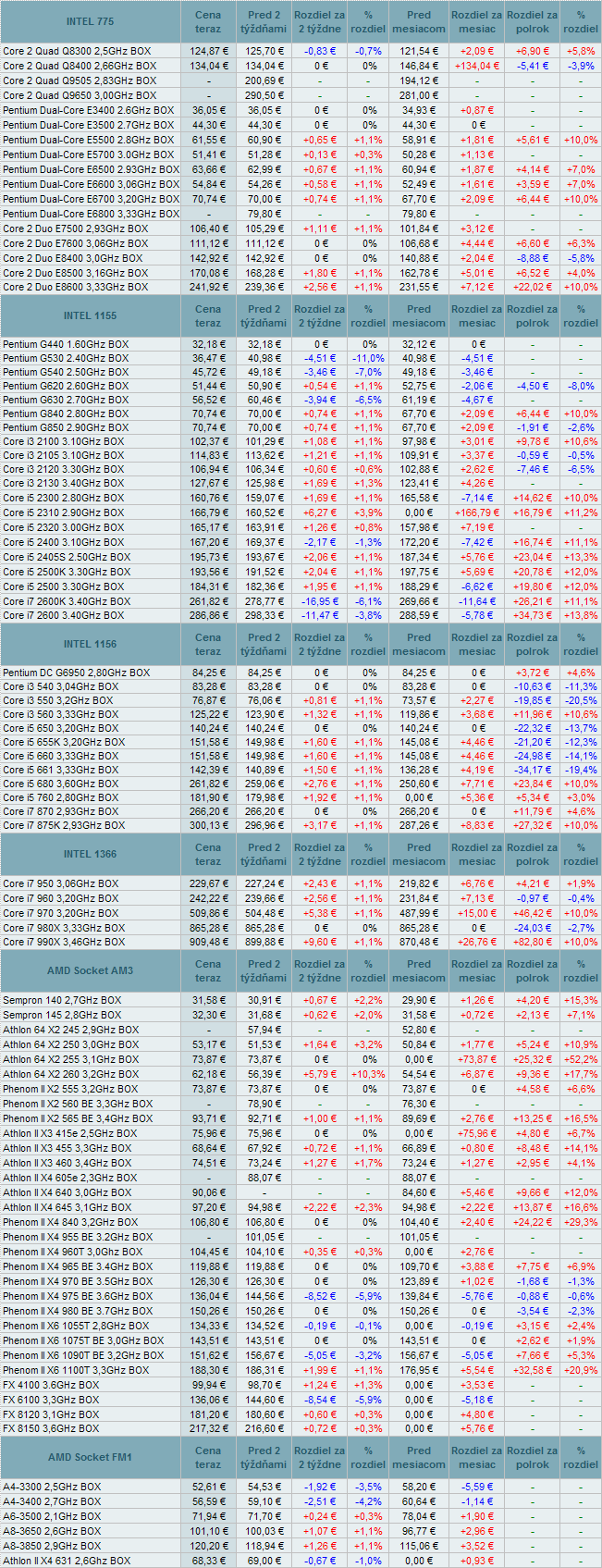The width and height of the screenshot is (602, 1568).
Task: Select row "Core i7 2600K 3.40GHz BOX"
Action: 301,601
